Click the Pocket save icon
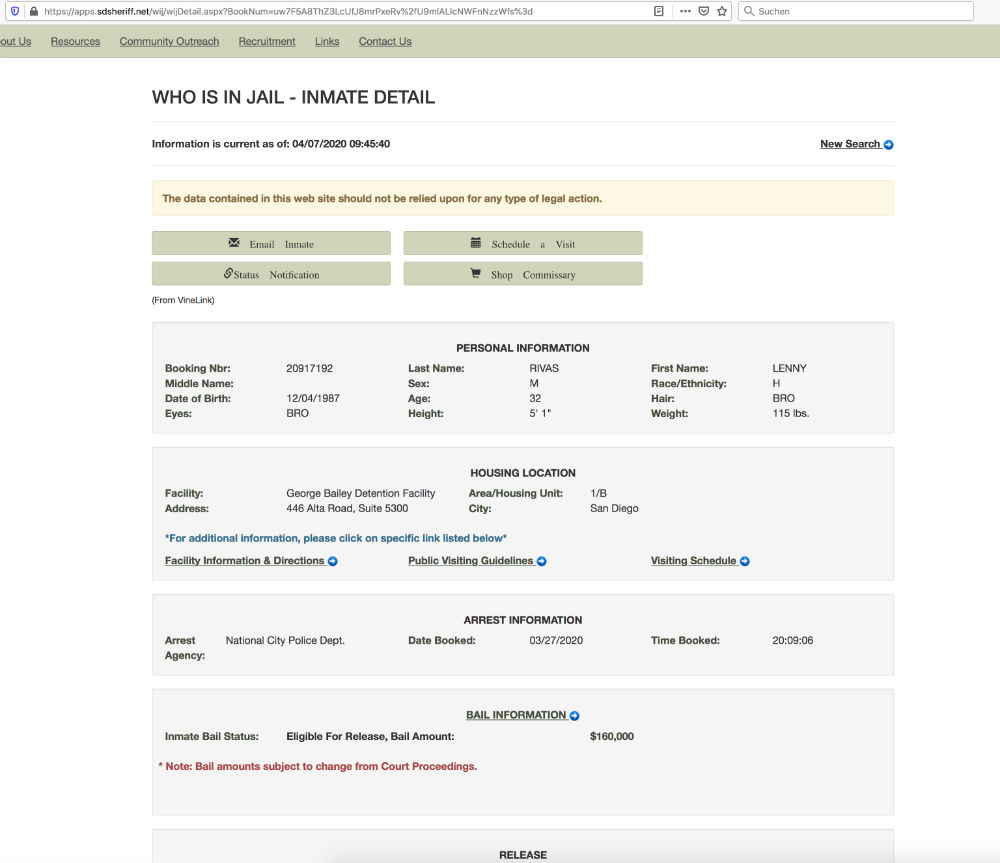The width and height of the screenshot is (1000, 863). [703, 11]
